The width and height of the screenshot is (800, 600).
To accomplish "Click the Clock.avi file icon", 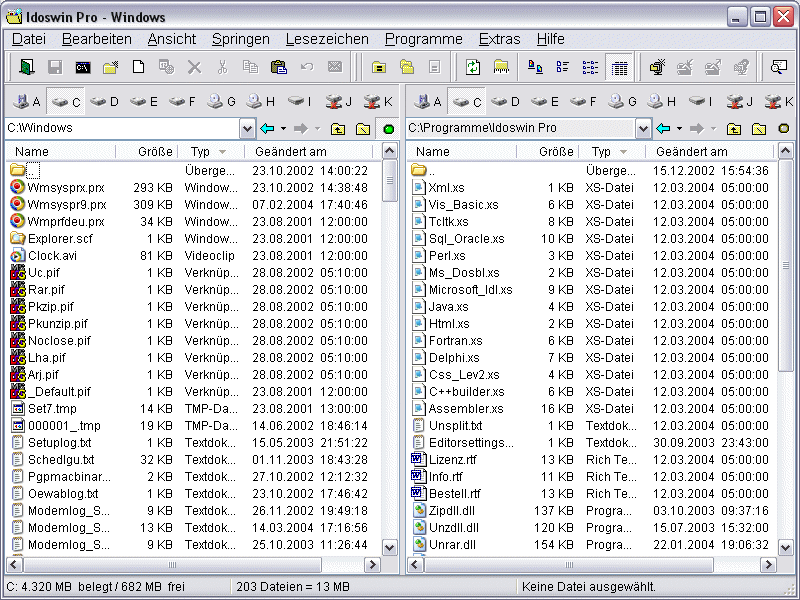I will pyautogui.click(x=17, y=256).
